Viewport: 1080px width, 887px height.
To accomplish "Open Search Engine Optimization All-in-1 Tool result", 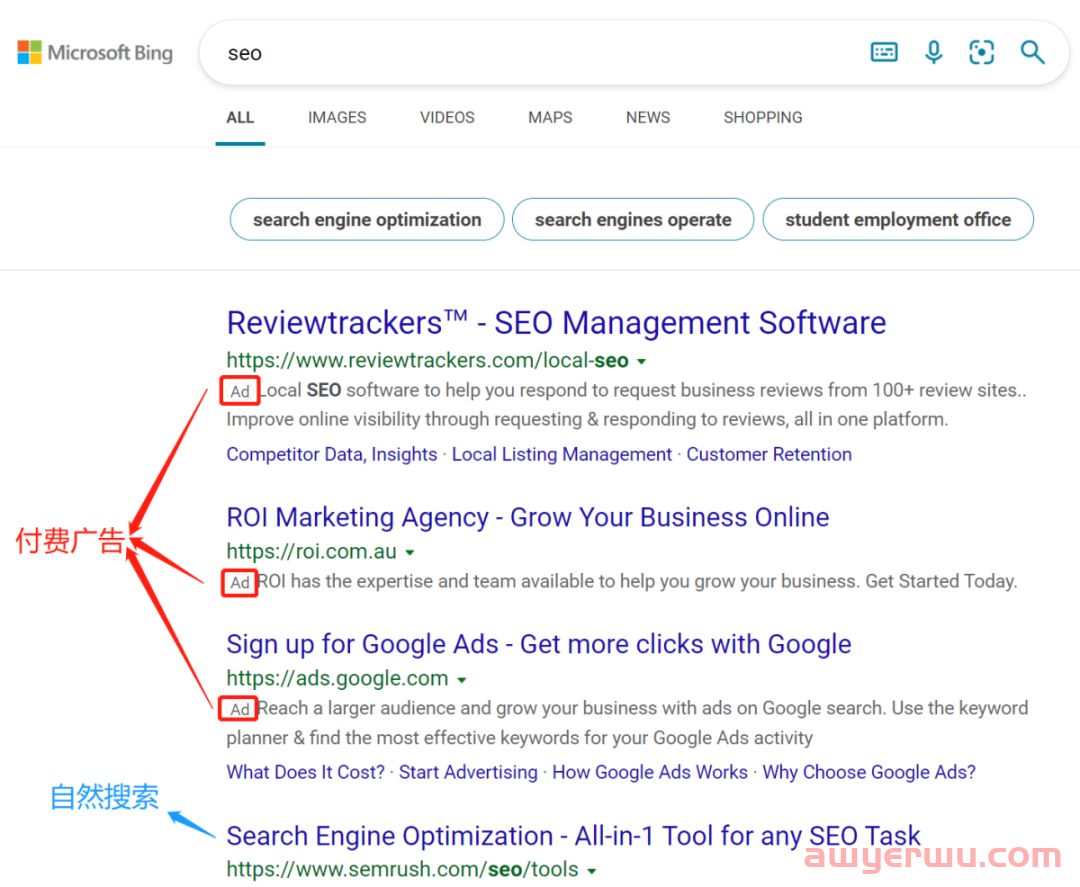I will pos(573,836).
